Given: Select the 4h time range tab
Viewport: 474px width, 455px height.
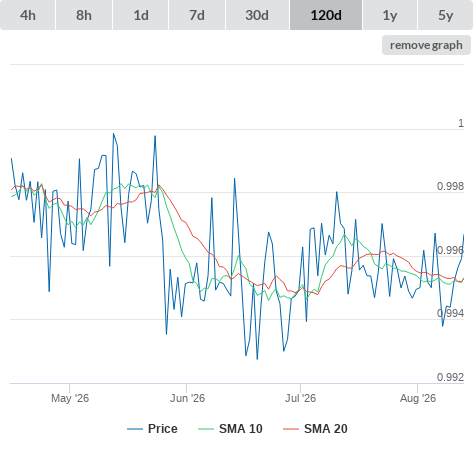Looking at the screenshot, I should tap(28, 15).
